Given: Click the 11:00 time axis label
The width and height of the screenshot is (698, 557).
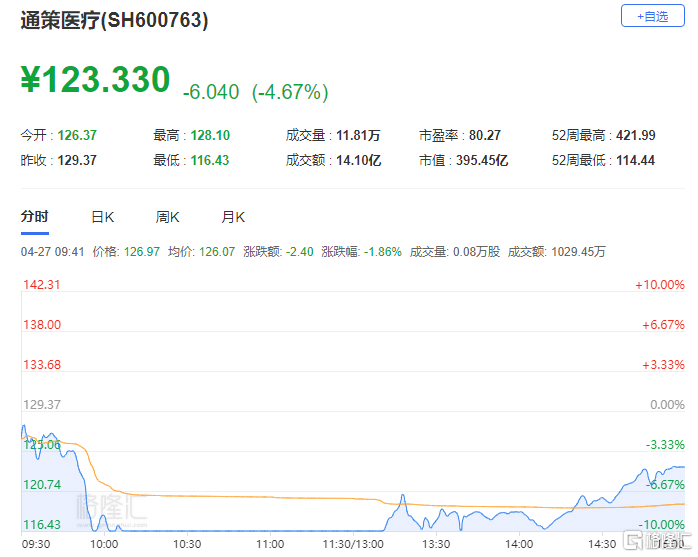Looking at the screenshot, I should pyautogui.click(x=270, y=544).
